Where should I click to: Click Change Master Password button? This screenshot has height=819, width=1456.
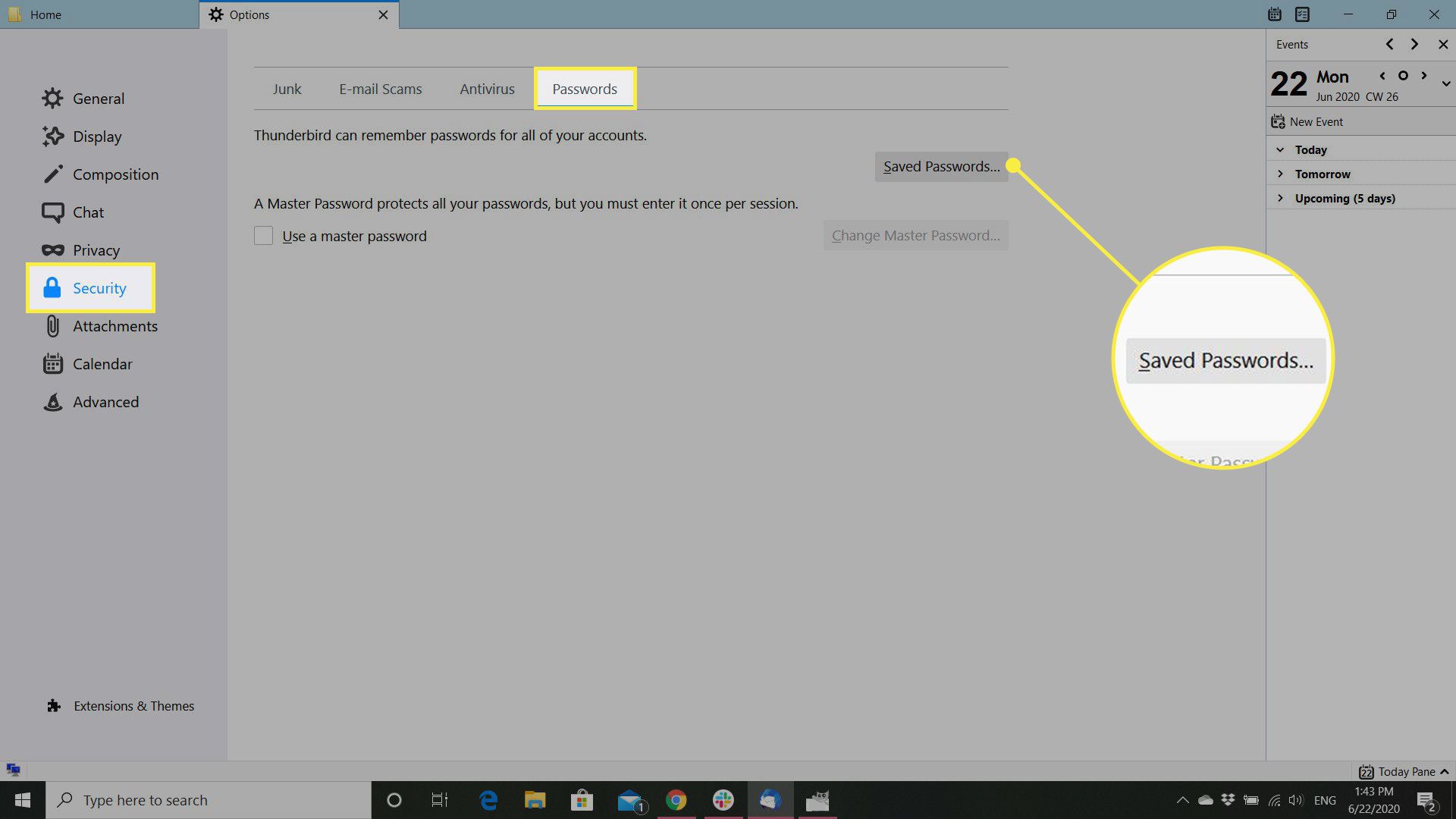click(915, 234)
